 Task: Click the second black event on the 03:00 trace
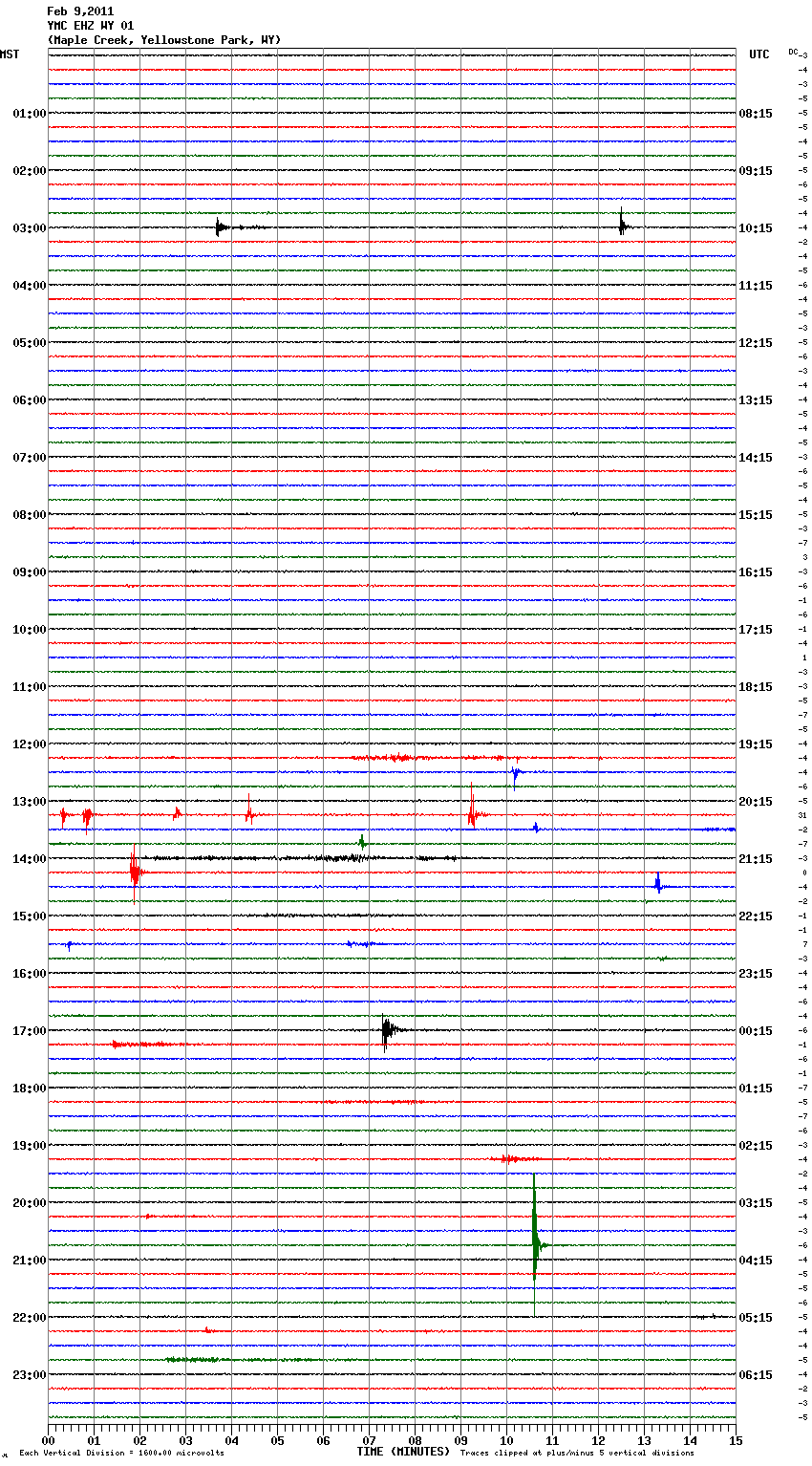pos(622,226)
